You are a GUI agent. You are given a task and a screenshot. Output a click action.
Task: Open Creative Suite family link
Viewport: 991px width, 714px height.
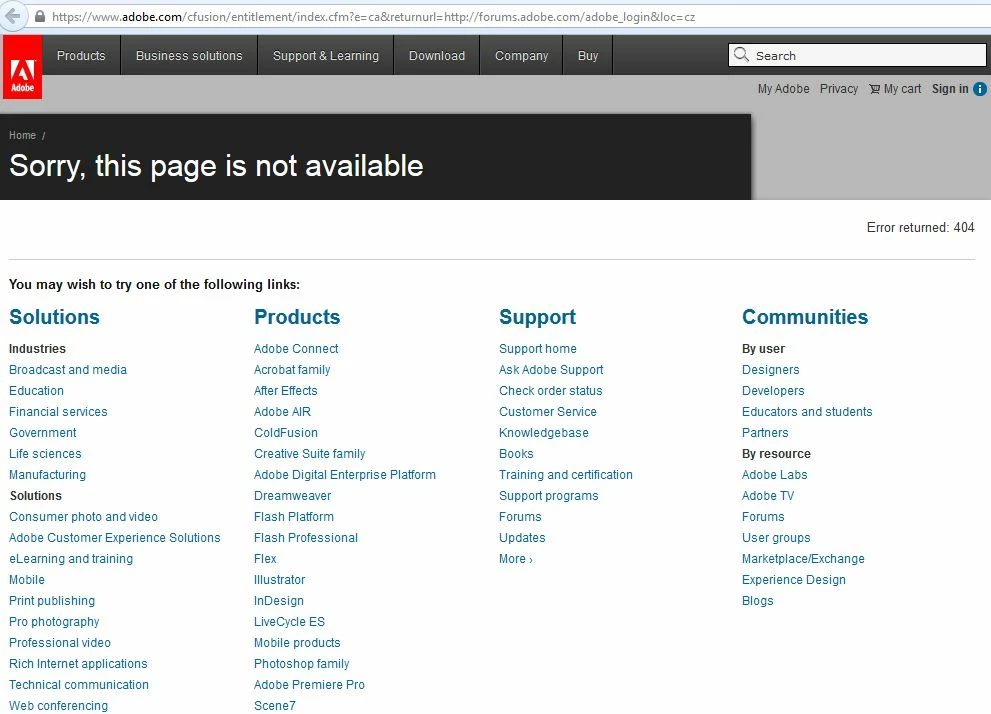point(310,454)
